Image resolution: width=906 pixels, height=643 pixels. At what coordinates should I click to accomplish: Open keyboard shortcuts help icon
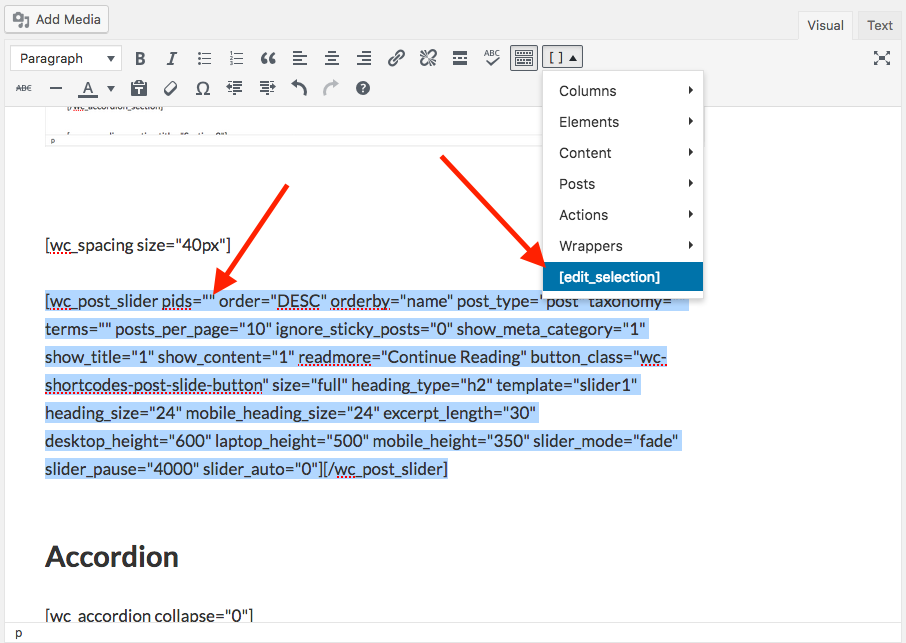coord(363,88)
